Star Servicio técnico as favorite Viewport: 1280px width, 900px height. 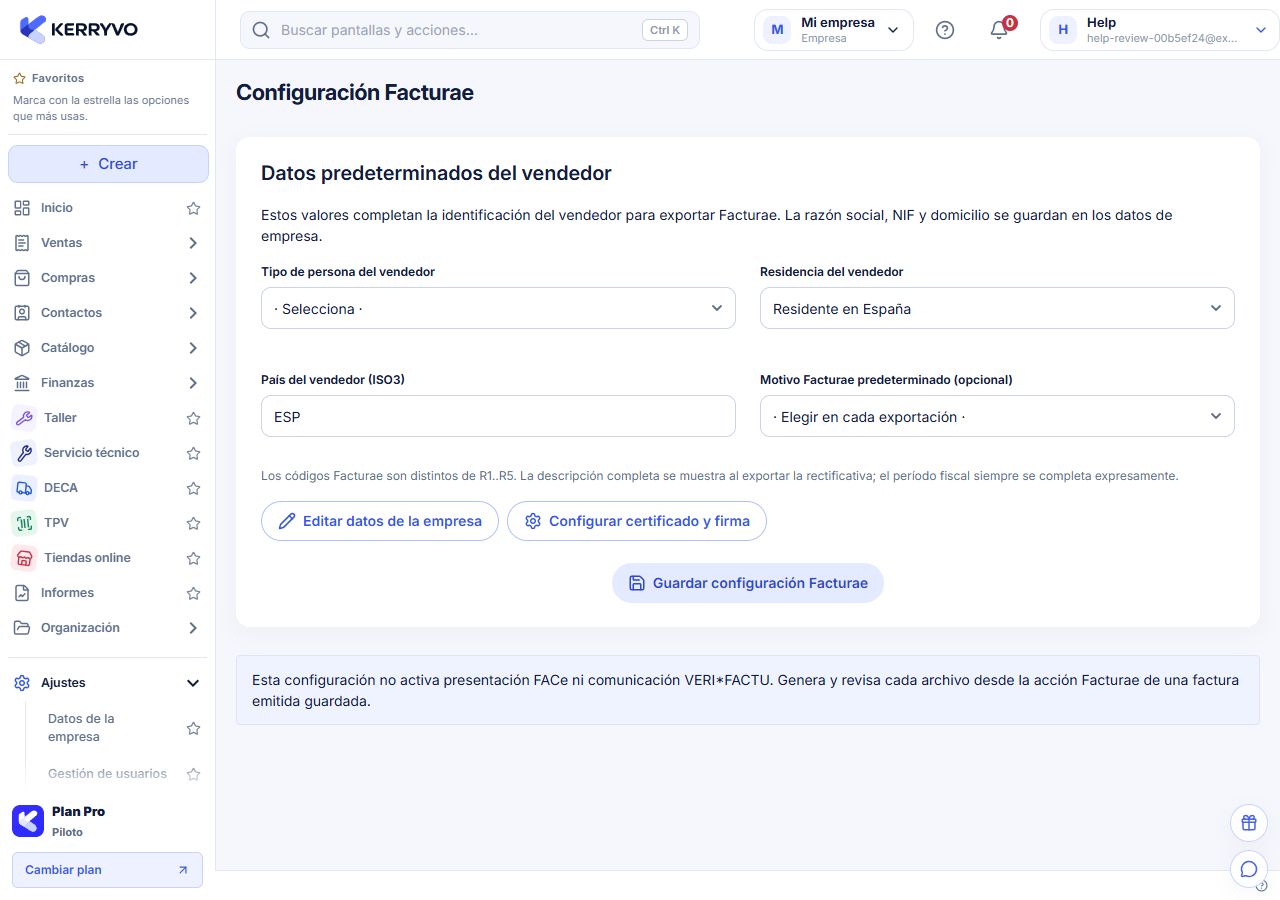194,453
